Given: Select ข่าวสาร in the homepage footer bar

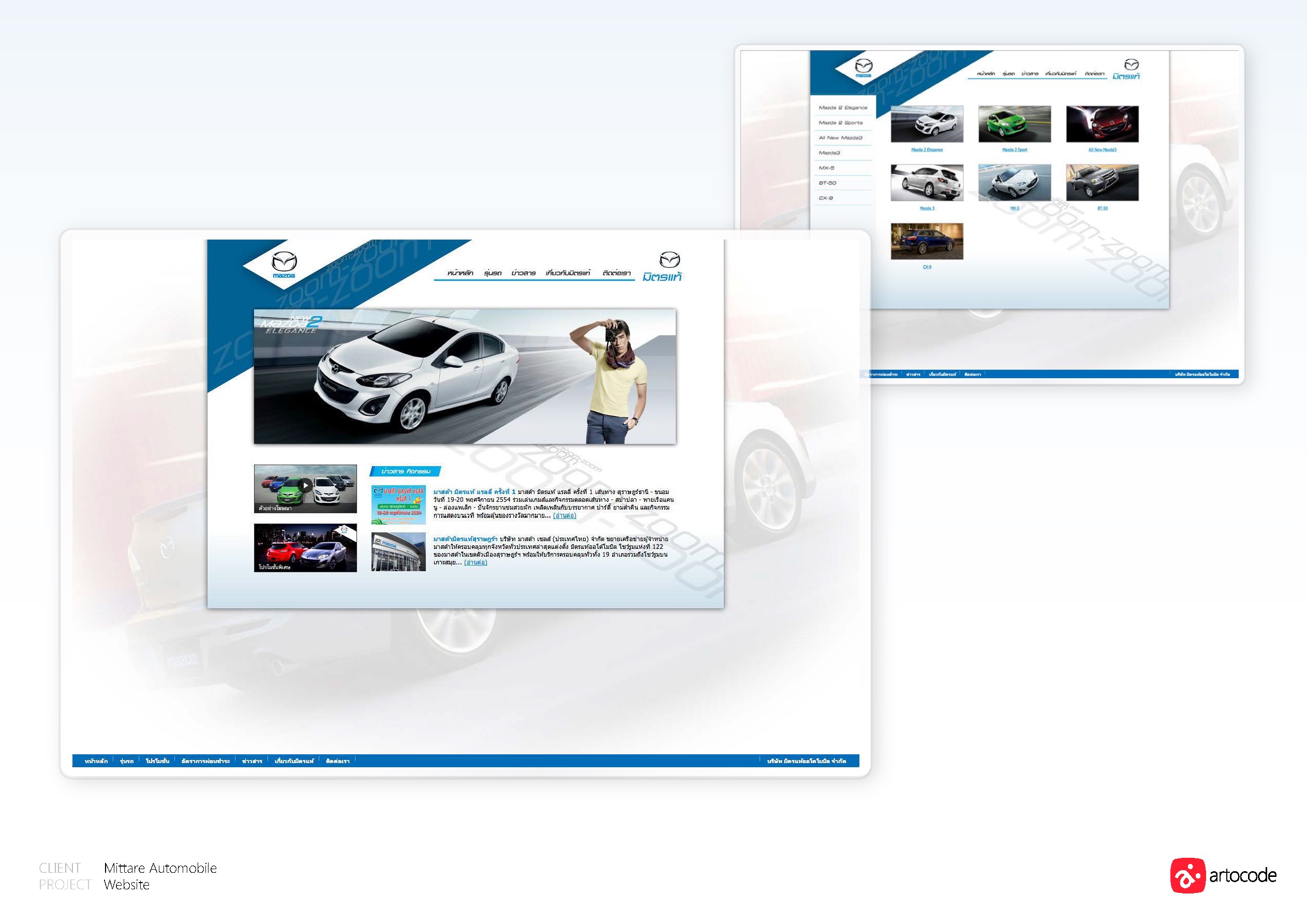Looking at the screenshot, I should [251, 761].
